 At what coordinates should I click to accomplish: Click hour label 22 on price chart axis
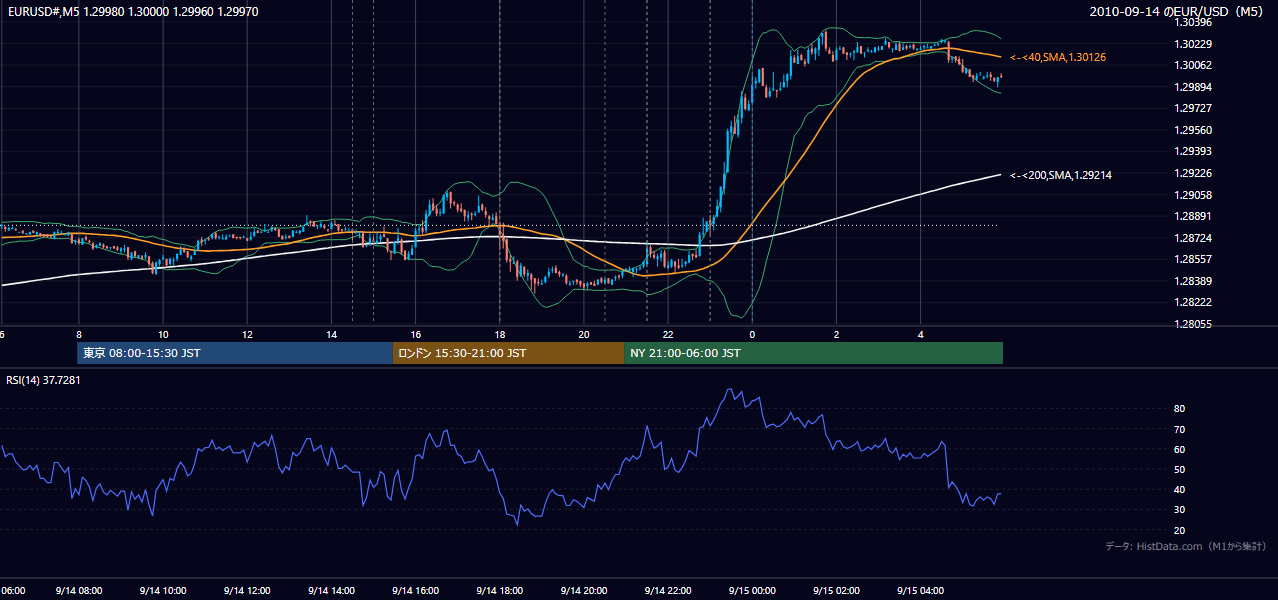pos(668,335)
